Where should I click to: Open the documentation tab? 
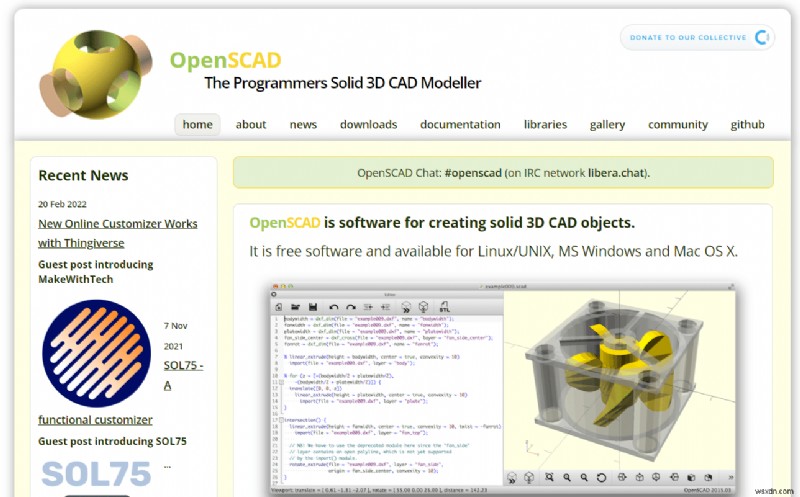click(460, 125)
